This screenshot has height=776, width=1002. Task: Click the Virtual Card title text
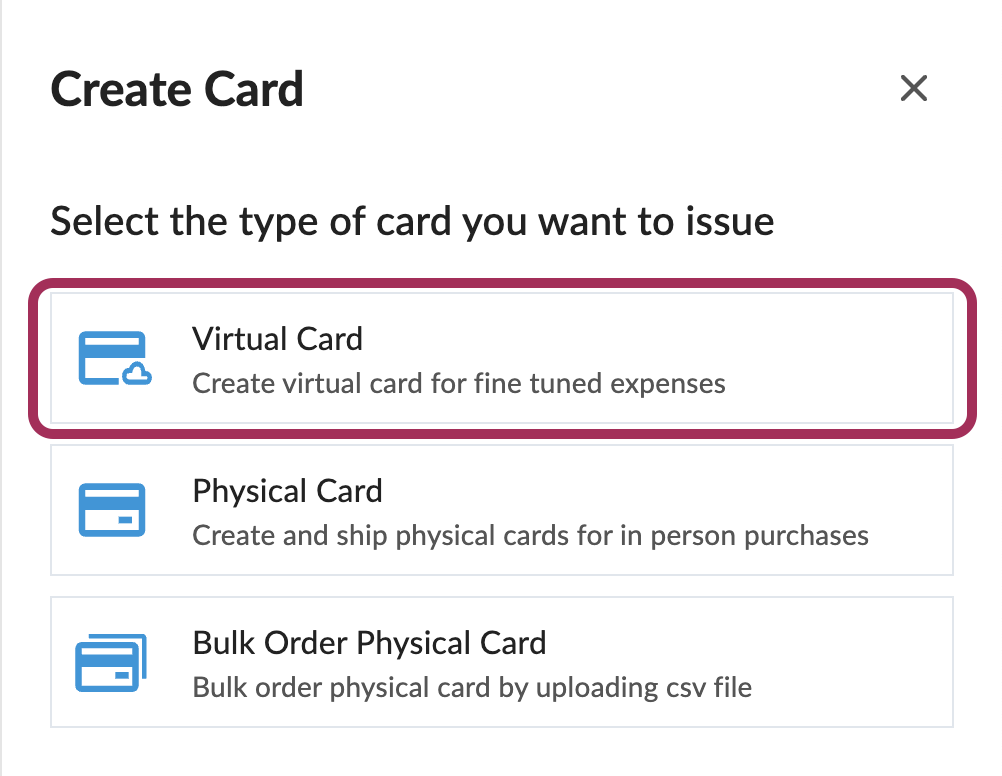click(x=277, y=339)
